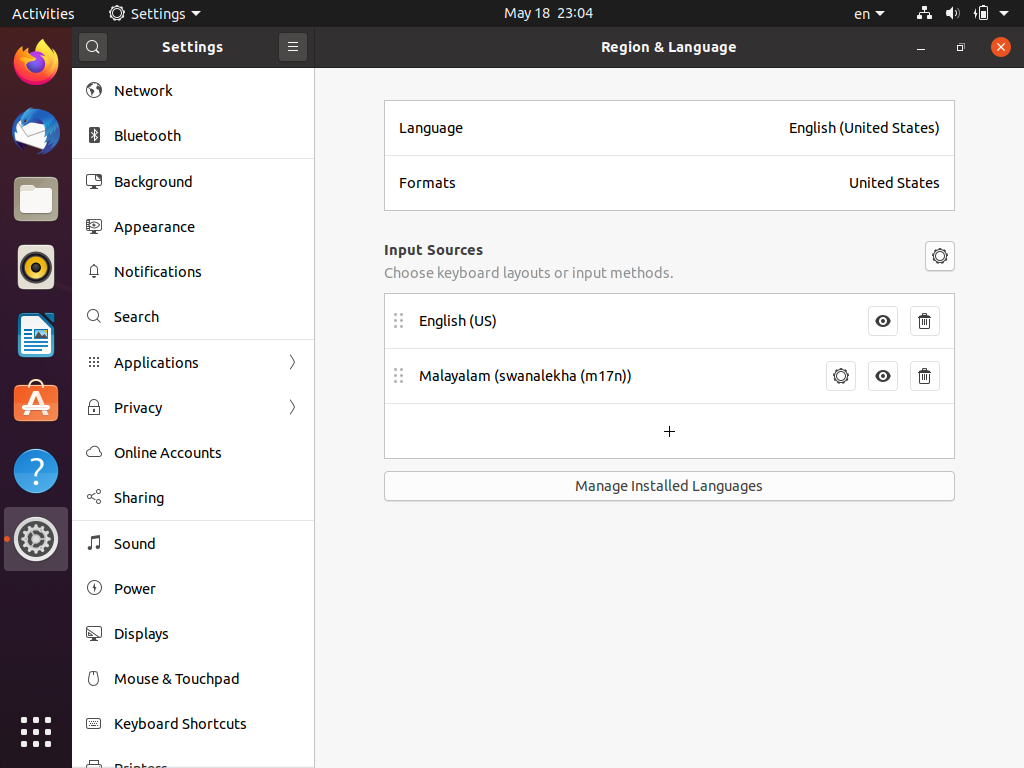This screenshot has width=1024, height=768.
Task: Open the Settings hamburger menu
Action: [x=293, y=47]
